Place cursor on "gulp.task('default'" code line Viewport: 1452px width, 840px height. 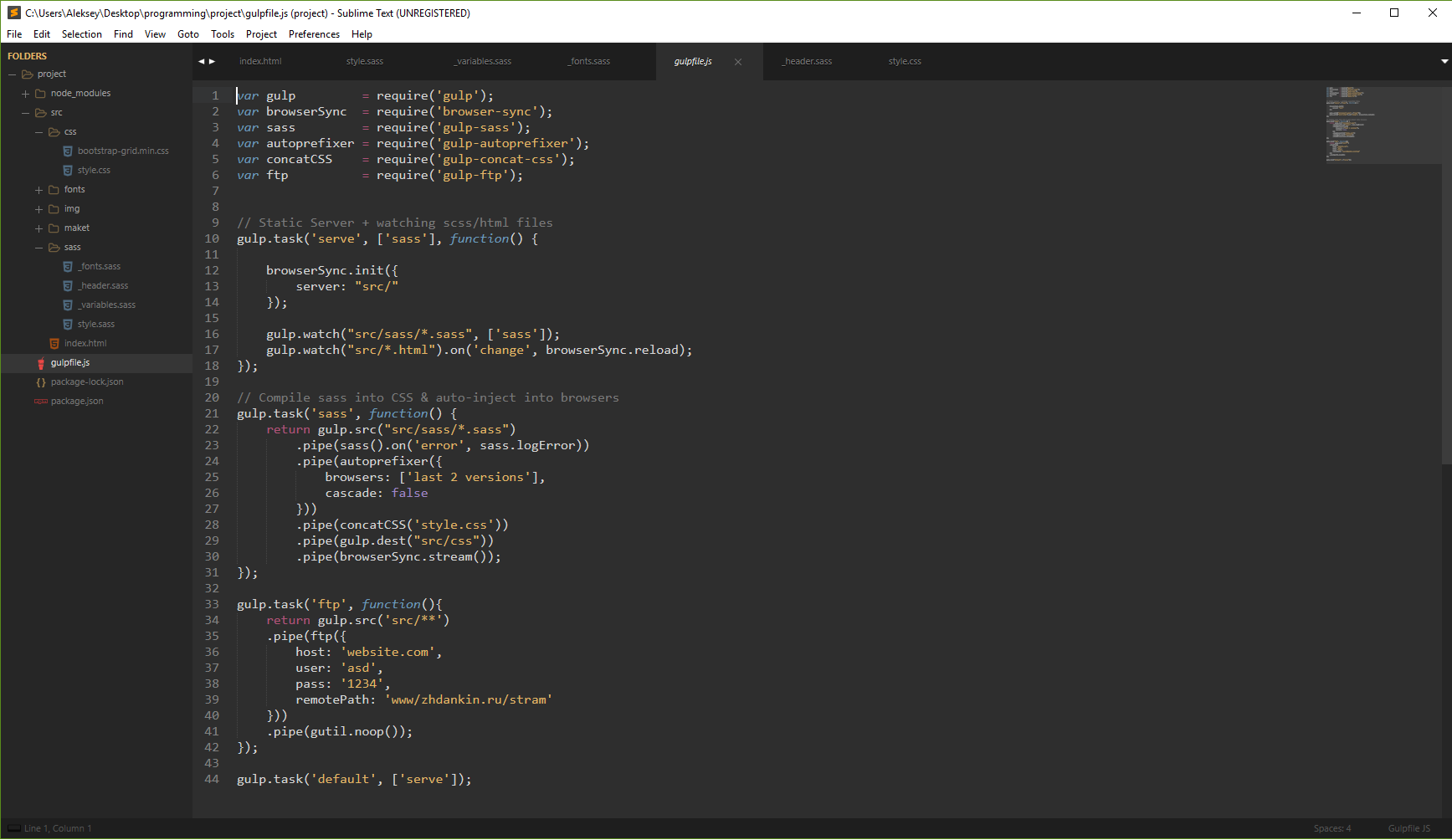(x=354, y=779)
